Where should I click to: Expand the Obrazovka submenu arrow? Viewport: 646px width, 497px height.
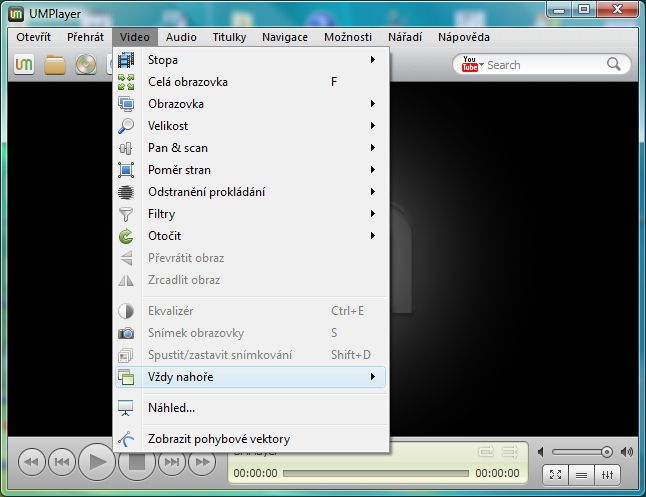372,103
